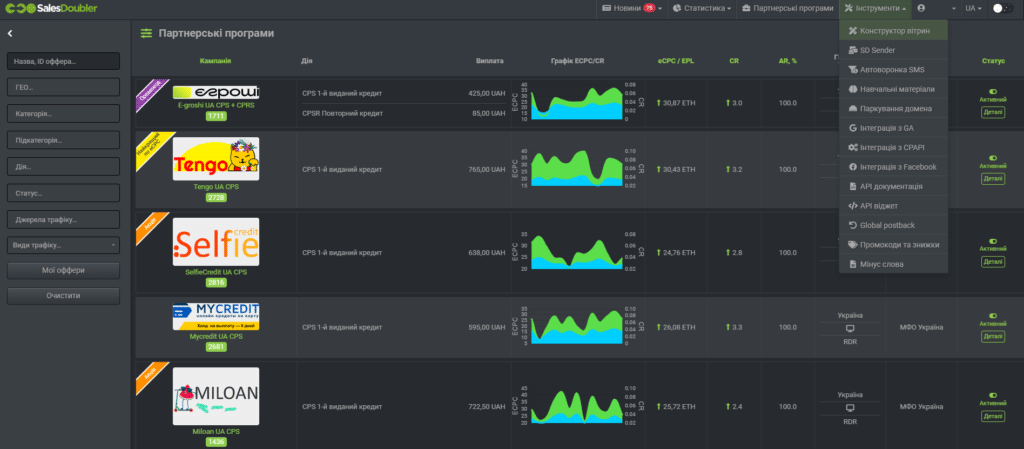Open Global postback tool
Image resolution: width=1024 pixels, height=449 pixels.
pyautogui.click(x=887, y=225)
